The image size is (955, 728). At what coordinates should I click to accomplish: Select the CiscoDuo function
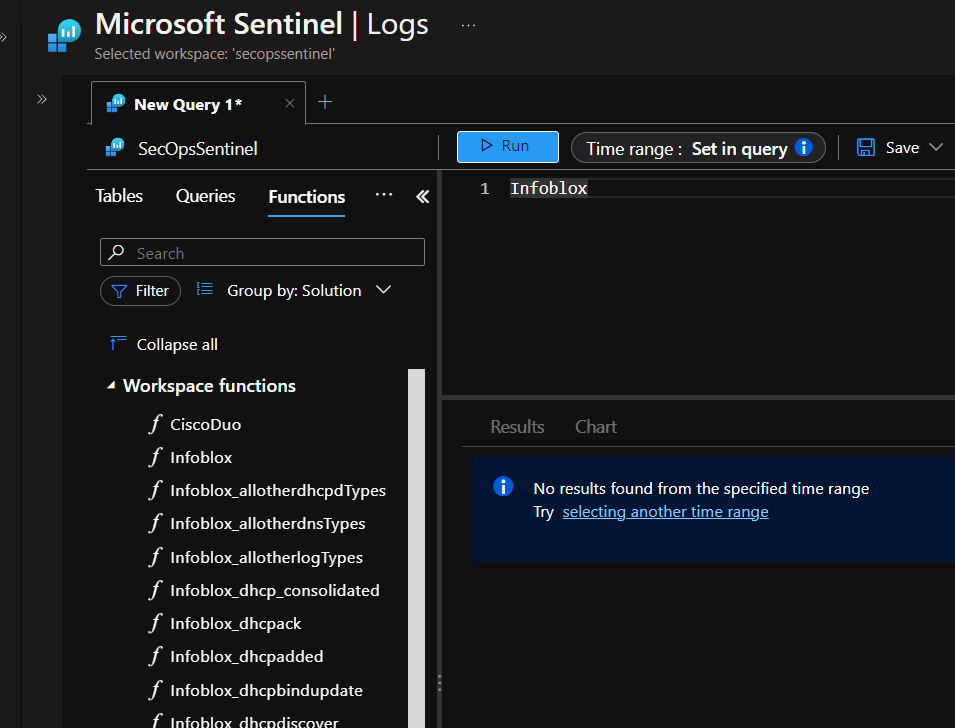(x=205, y=425)
